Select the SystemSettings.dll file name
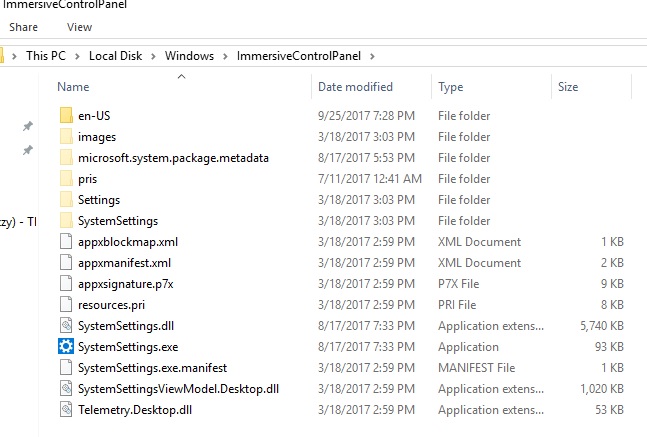Image resolution: width=647 pixels, height=437 pixels. [x=126, y=326]
